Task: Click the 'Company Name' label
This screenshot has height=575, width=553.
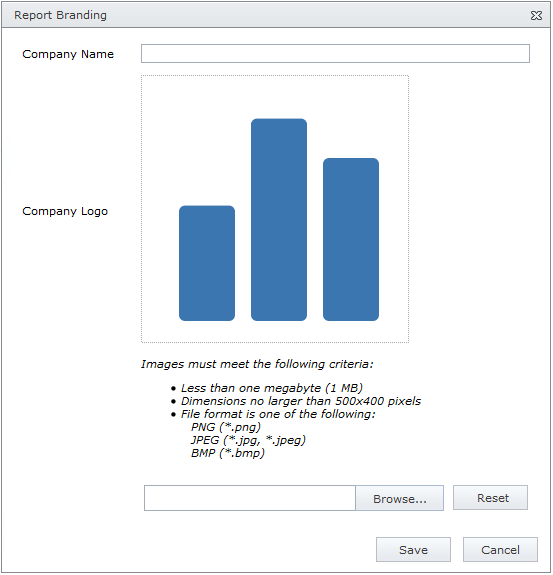Action: tap(68, 54)
